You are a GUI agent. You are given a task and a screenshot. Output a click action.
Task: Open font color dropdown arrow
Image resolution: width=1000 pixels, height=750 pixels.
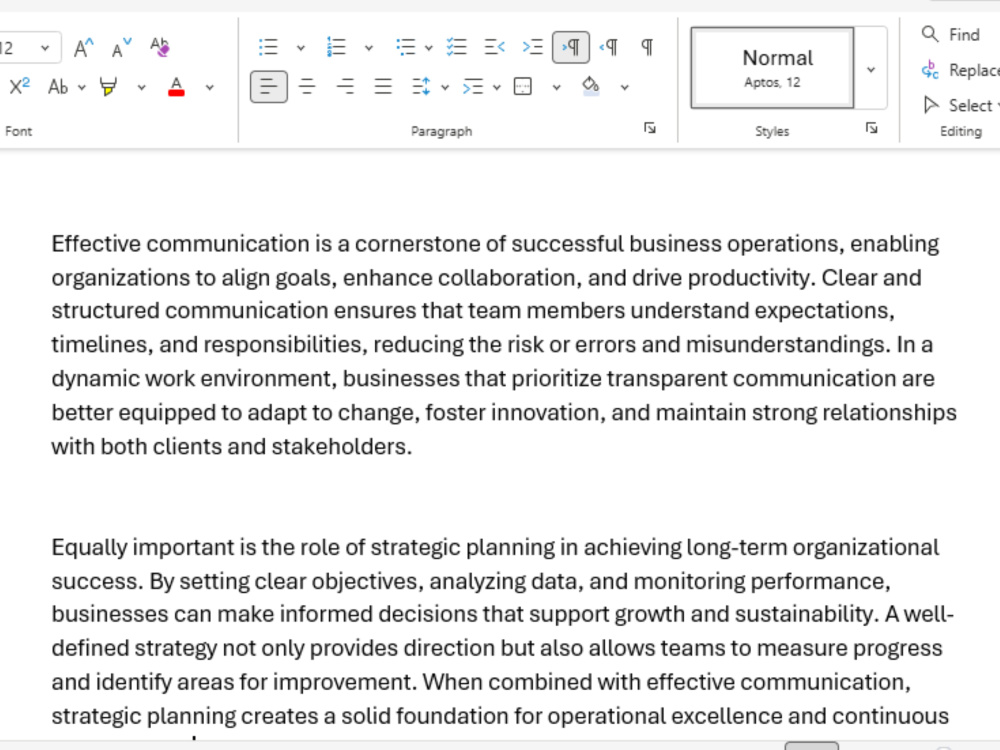click(x=209, y=87)
